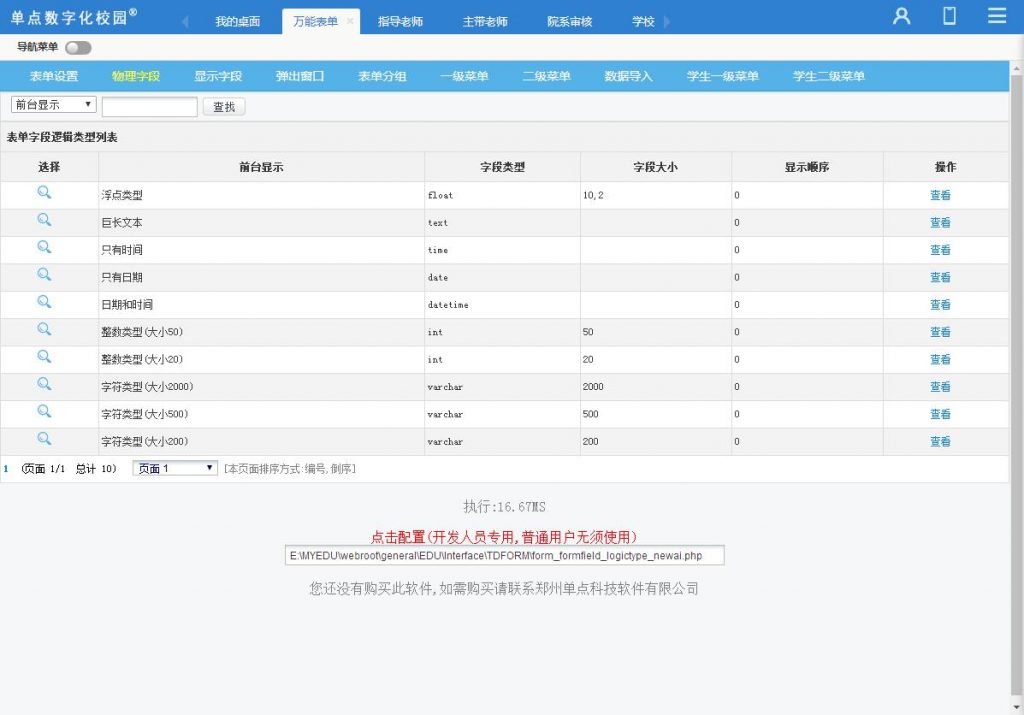
Task: Open the 页面 1 page selector dropdown
Action: (175, 468)
